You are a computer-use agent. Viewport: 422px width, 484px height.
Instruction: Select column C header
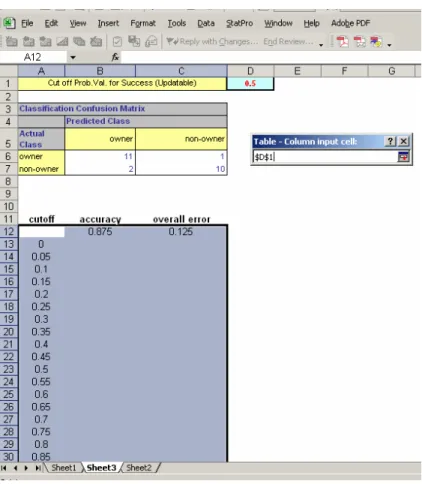click(x=181, y=71)
